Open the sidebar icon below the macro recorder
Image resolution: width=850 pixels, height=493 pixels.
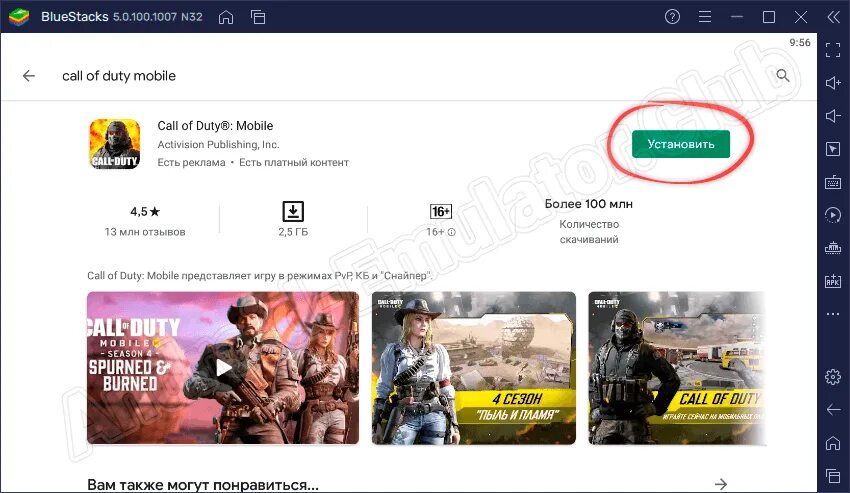pyautogui.click(x=833, y=248)
